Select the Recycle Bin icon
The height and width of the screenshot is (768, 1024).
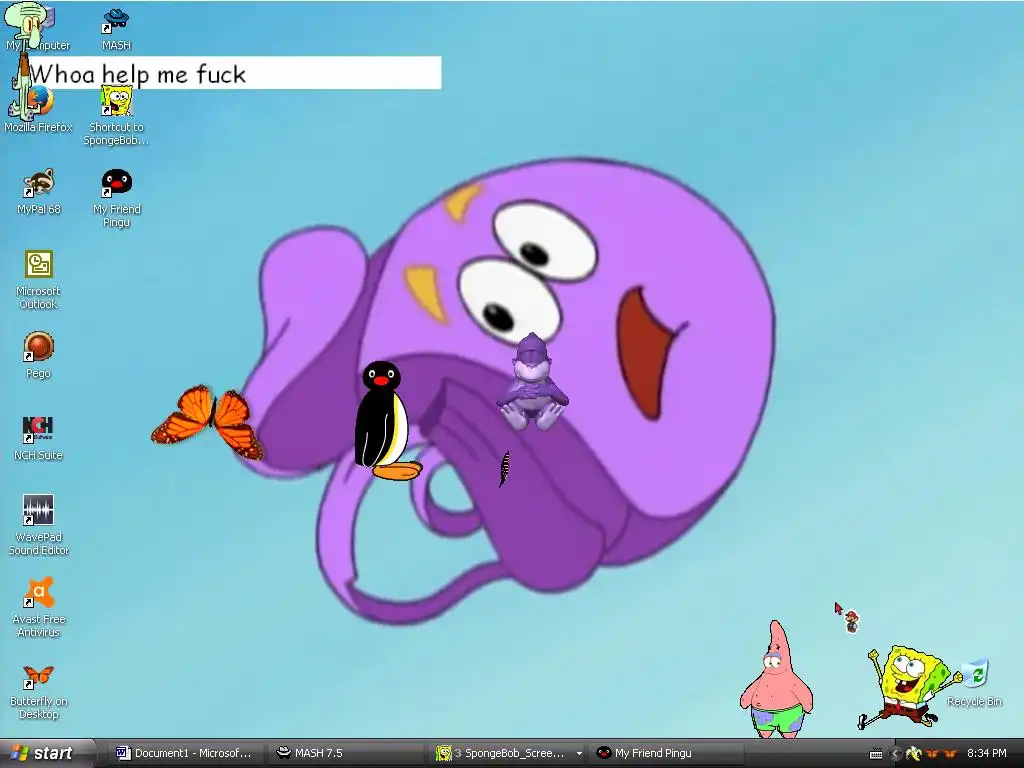[974, 684]
